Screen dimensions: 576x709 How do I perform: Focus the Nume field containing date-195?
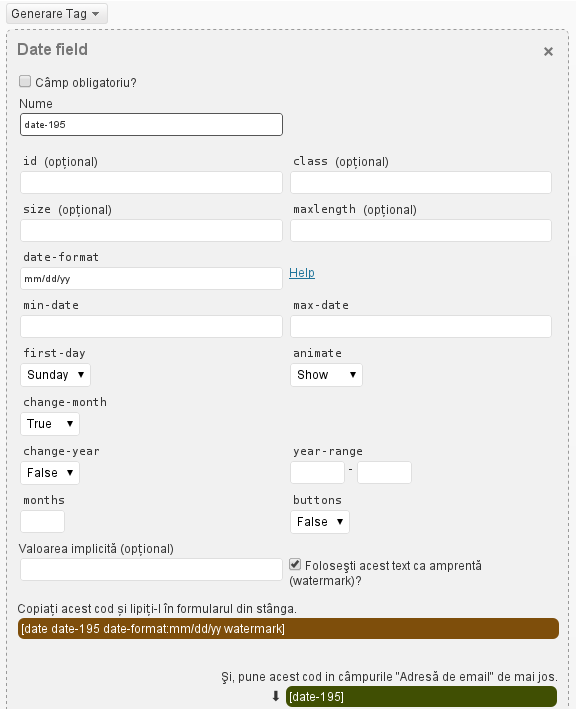[151, 124]
